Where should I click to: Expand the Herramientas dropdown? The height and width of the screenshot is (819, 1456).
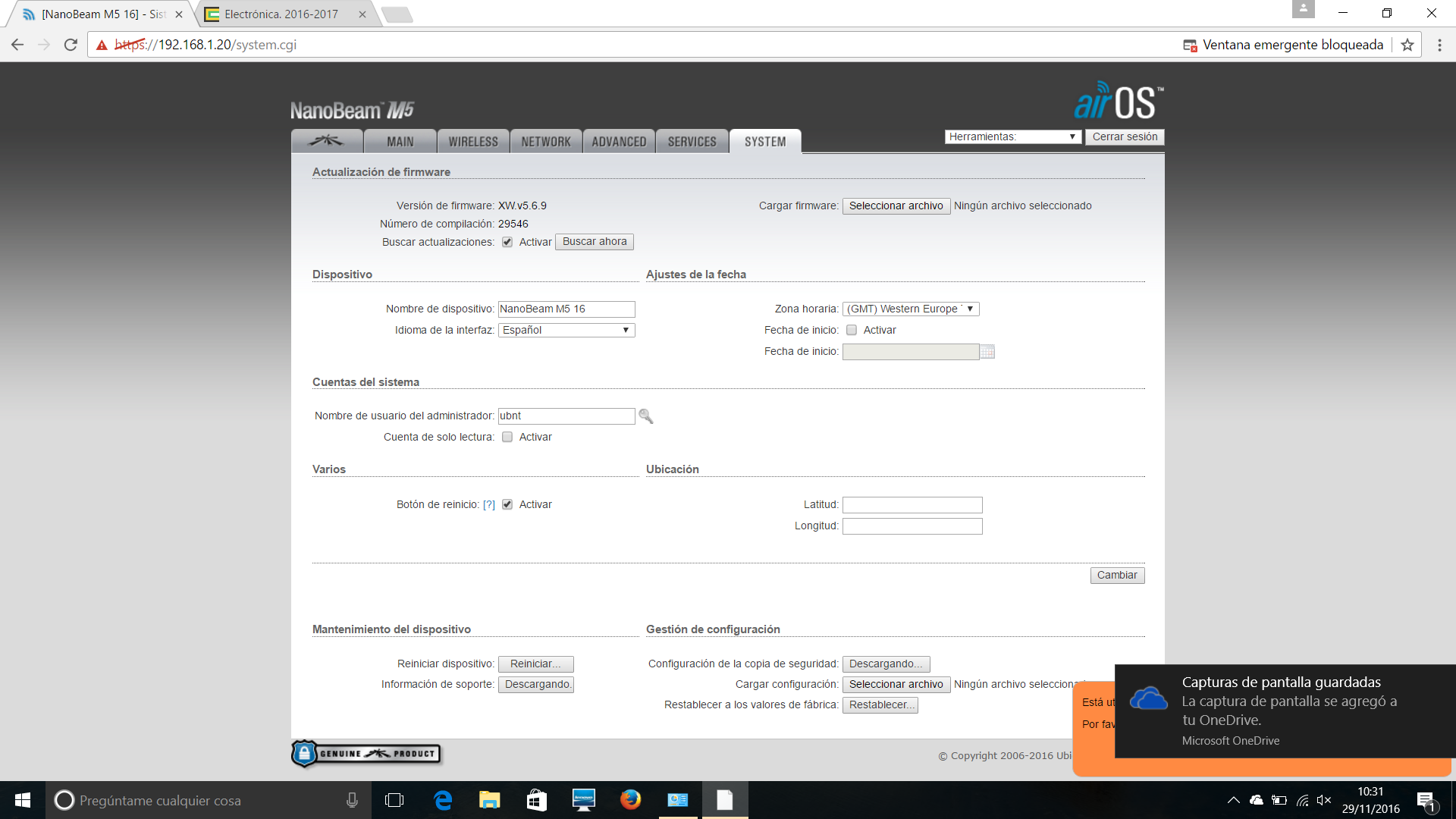tap(1012, 136)
